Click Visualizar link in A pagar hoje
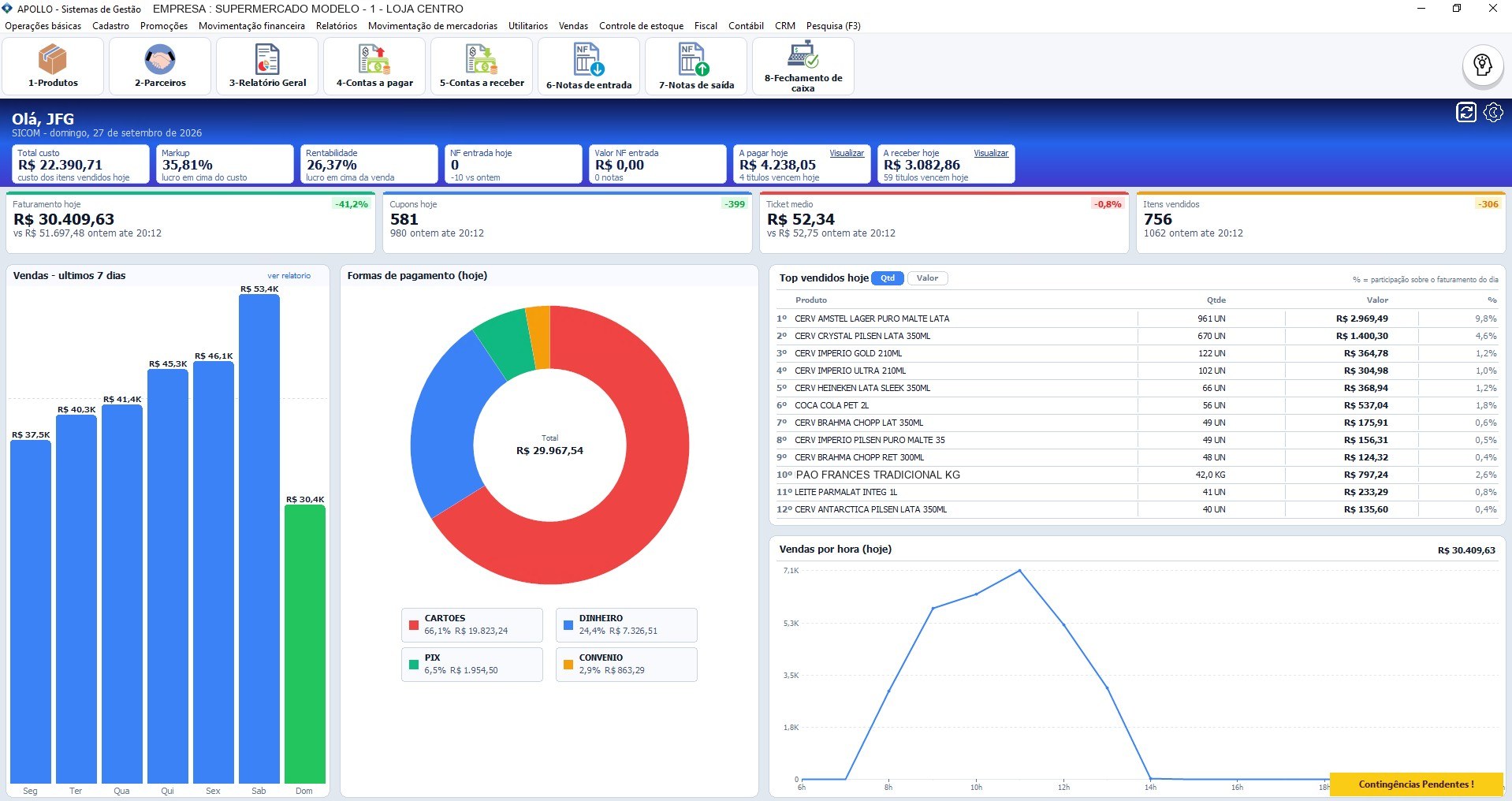 [847, 153]
